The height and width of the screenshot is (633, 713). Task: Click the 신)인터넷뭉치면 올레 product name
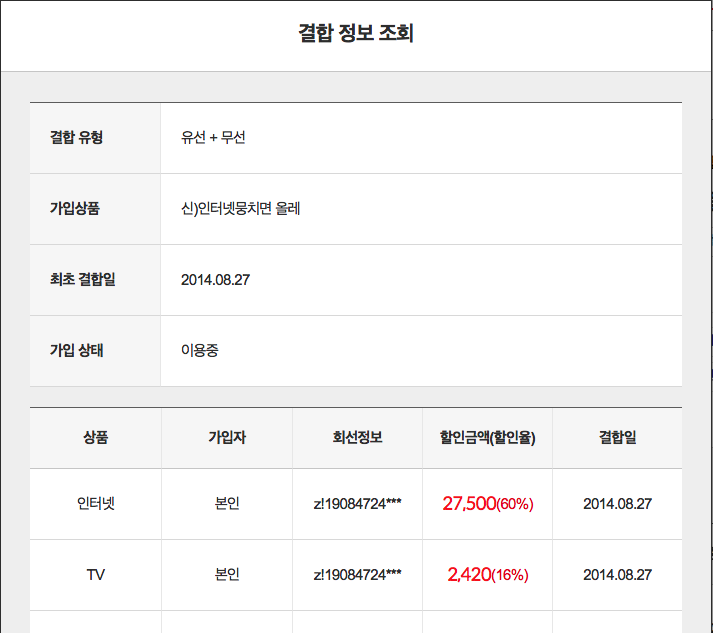click(241, 209)
